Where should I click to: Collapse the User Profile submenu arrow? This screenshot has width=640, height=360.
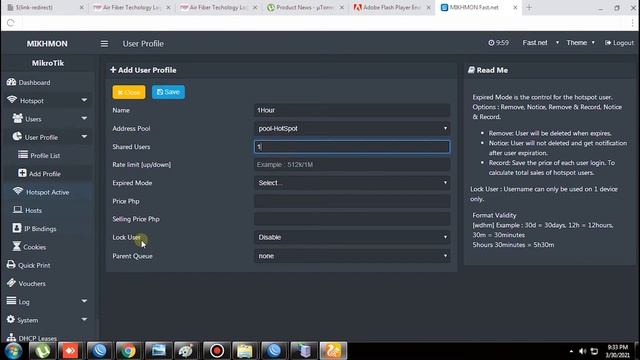tap(84, 137)
